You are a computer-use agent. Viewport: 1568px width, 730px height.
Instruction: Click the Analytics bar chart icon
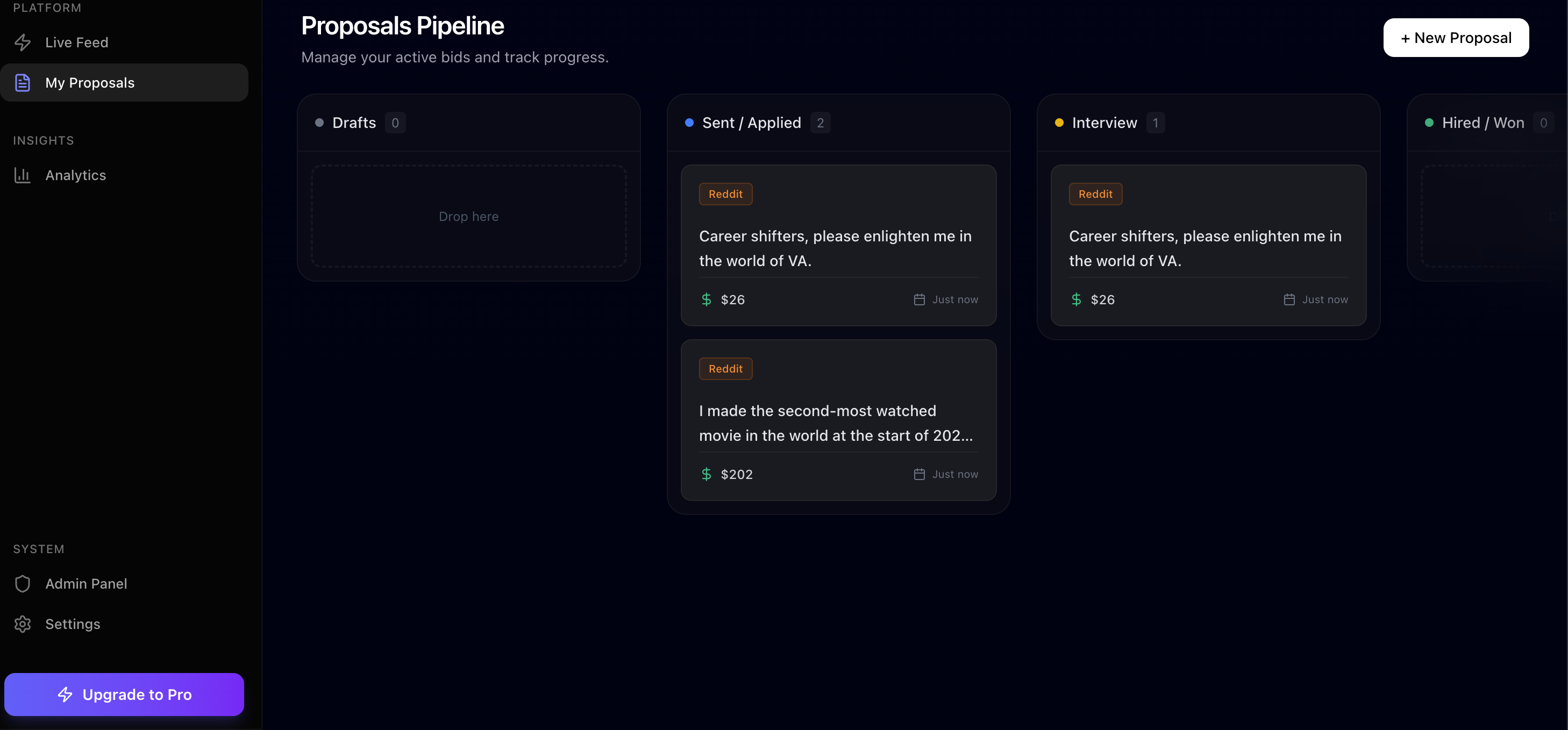click(23, 175)
